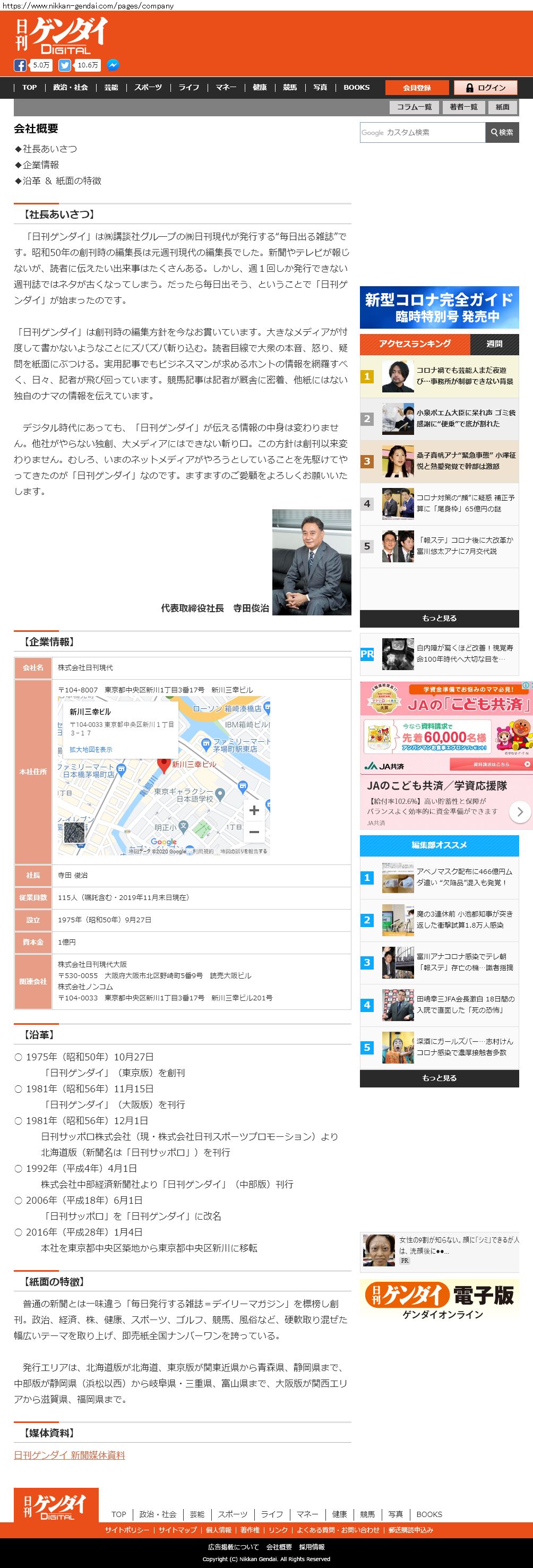533x1568 pixels.
Task: Jump to ◆企業情報 section anchor
Action: [41, 165]
